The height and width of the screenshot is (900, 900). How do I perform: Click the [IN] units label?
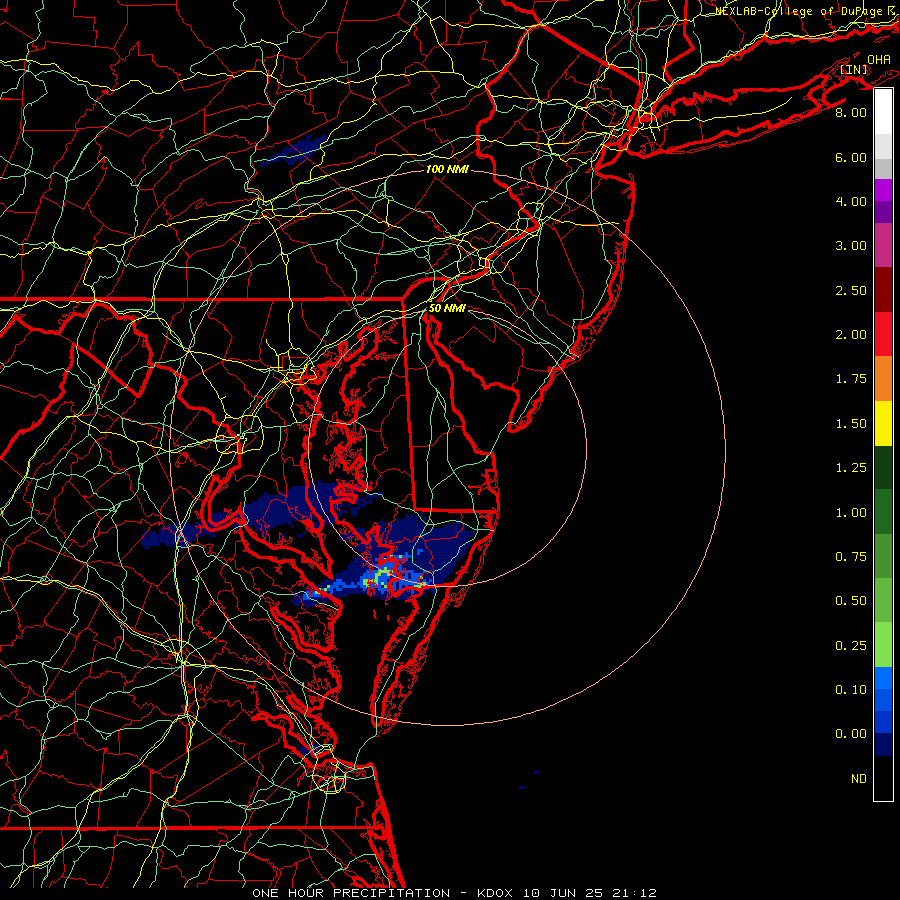click(x=854, y=70)
